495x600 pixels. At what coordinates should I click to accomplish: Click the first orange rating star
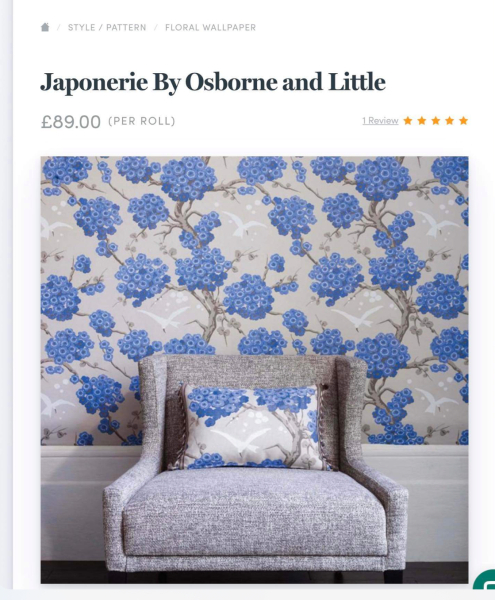tap(408, 121)
